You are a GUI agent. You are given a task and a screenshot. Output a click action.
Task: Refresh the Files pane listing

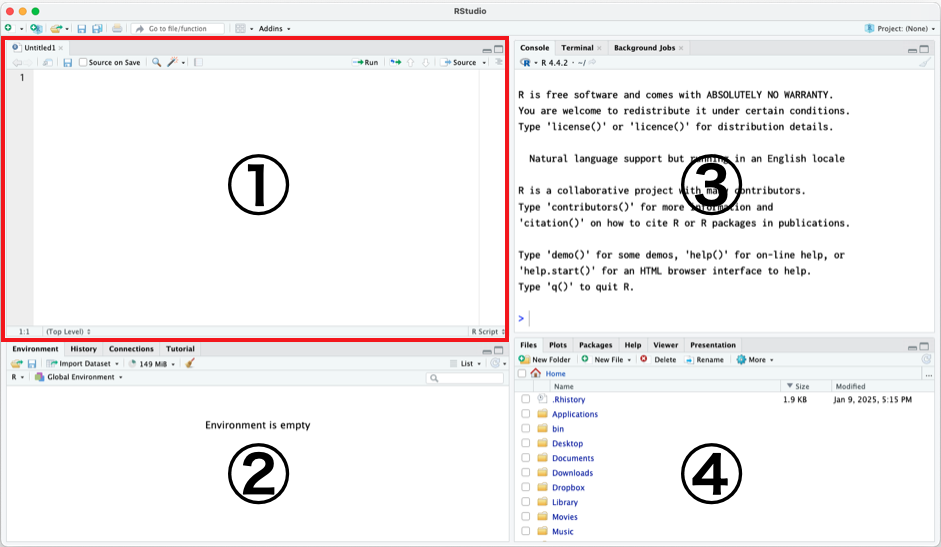coord(927,359)
